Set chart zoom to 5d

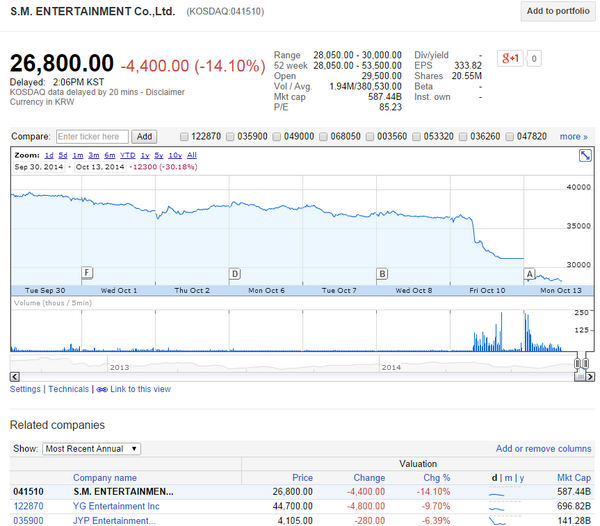(x=63, y=155)
